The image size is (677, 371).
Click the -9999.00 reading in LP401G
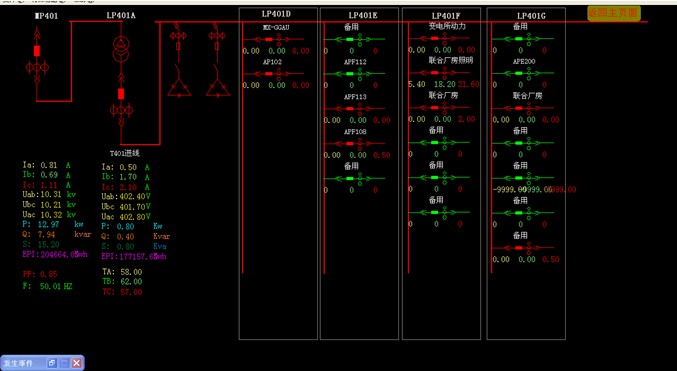coord(509,190)
